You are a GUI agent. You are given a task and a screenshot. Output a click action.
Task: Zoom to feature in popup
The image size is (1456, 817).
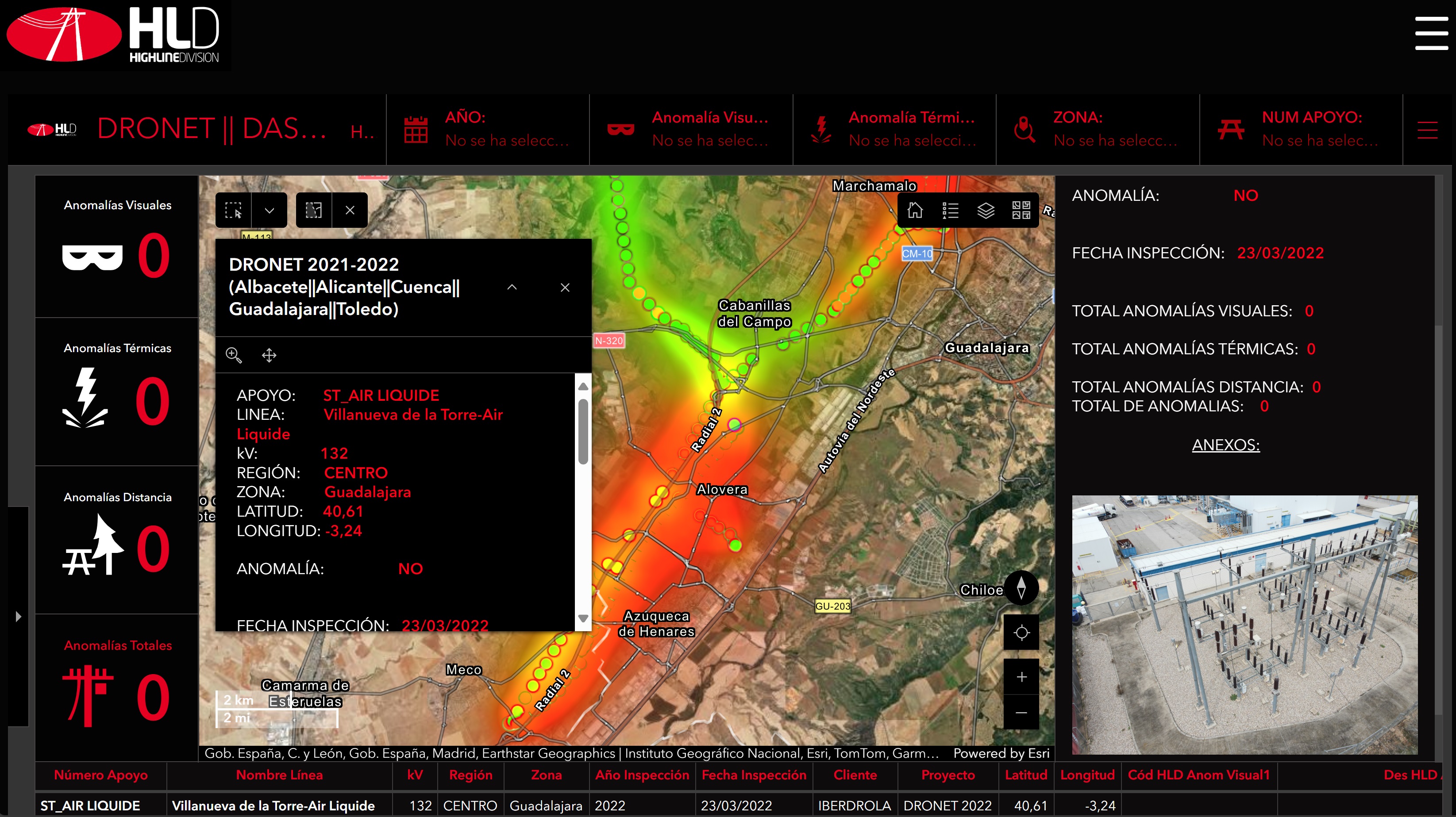pyautogui.click(x=233, y=355)
